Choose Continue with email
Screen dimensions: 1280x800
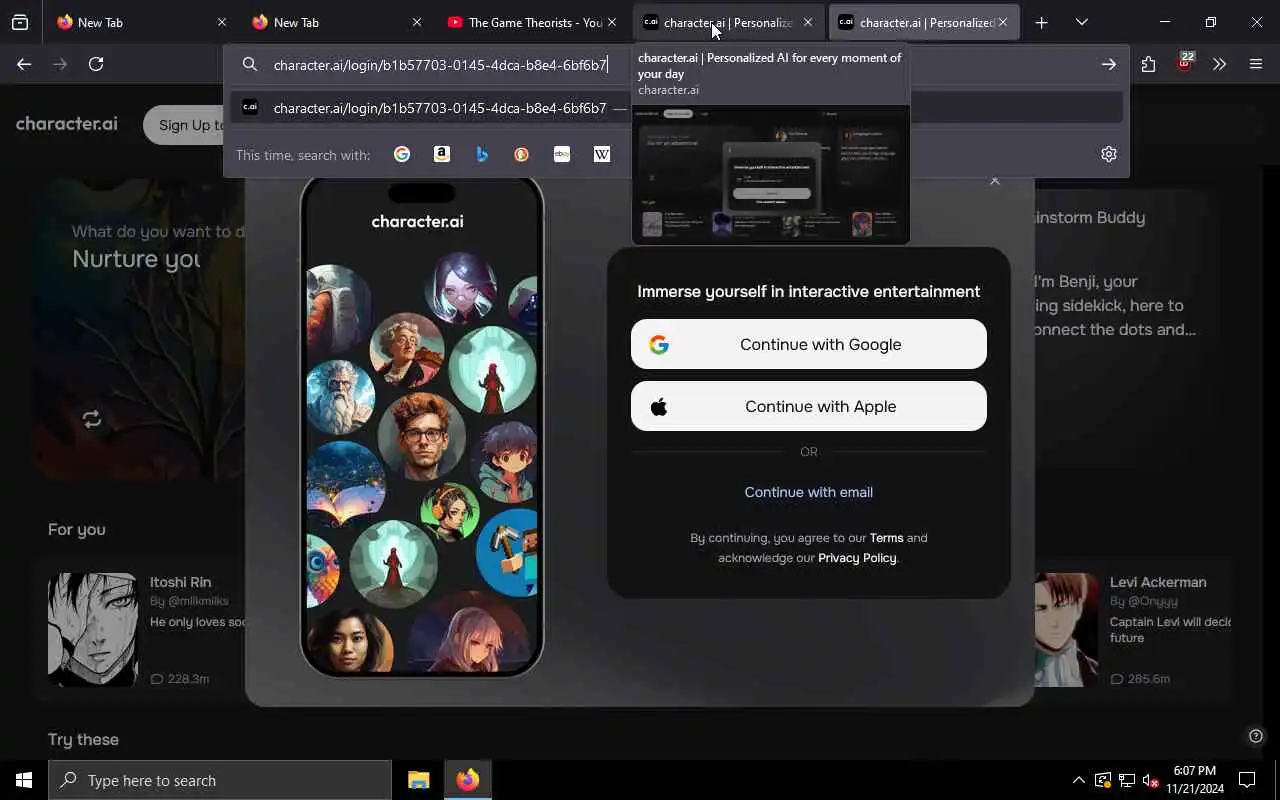pyautogui.click(x=809, y=492)
